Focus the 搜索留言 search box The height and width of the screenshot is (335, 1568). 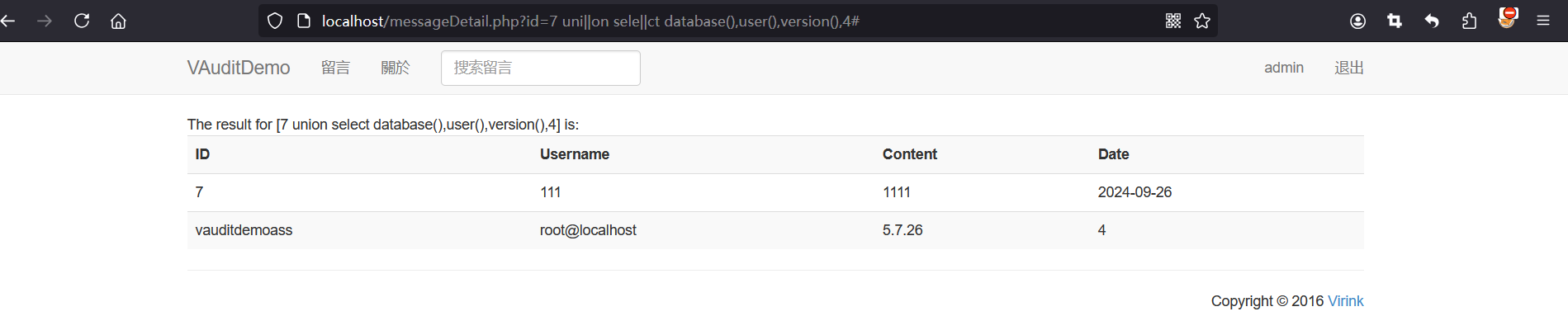click(x=541, y=68)
